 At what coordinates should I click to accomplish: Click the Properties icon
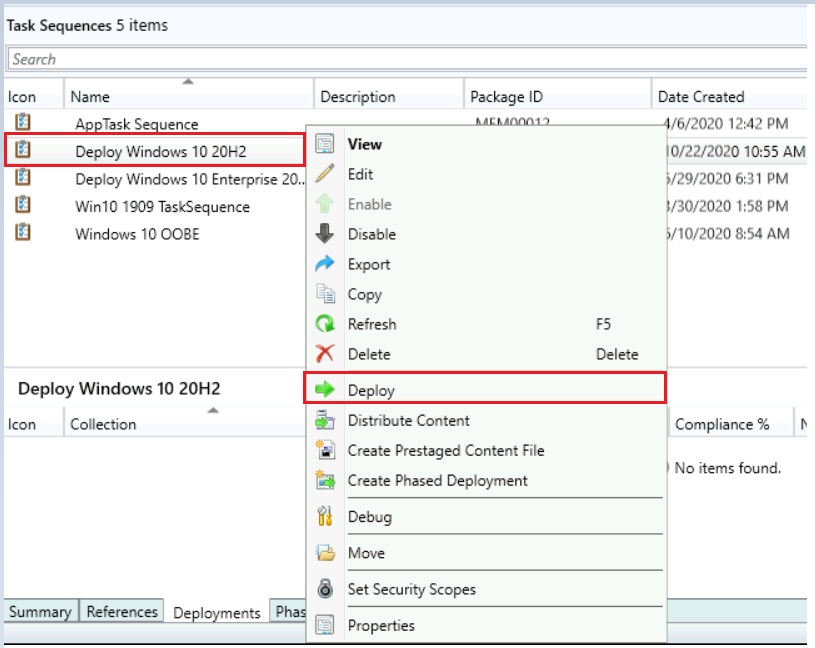coord(325,625)
